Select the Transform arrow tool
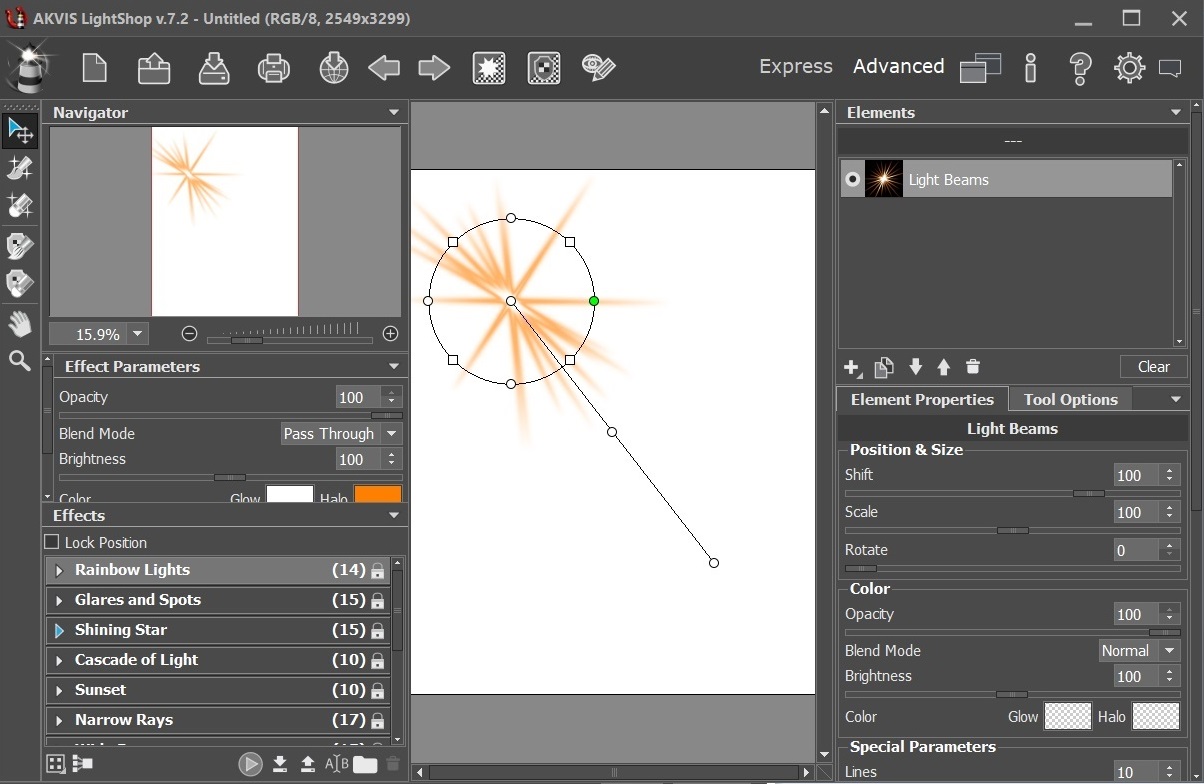Screen dimensions: 1204x784 [20, 130]
